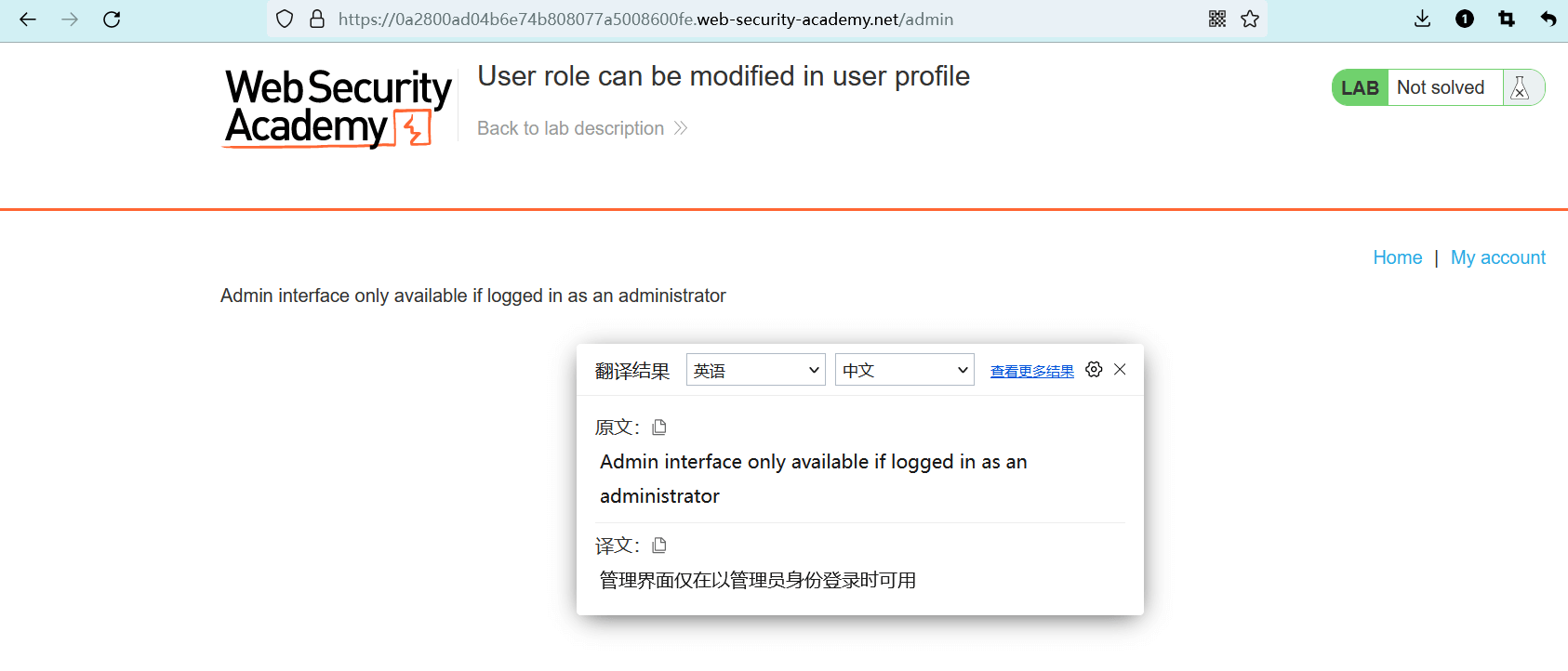Viewport: 1568px width, 671px height.
Task: Click the browser back arrow
Action: 28,20
